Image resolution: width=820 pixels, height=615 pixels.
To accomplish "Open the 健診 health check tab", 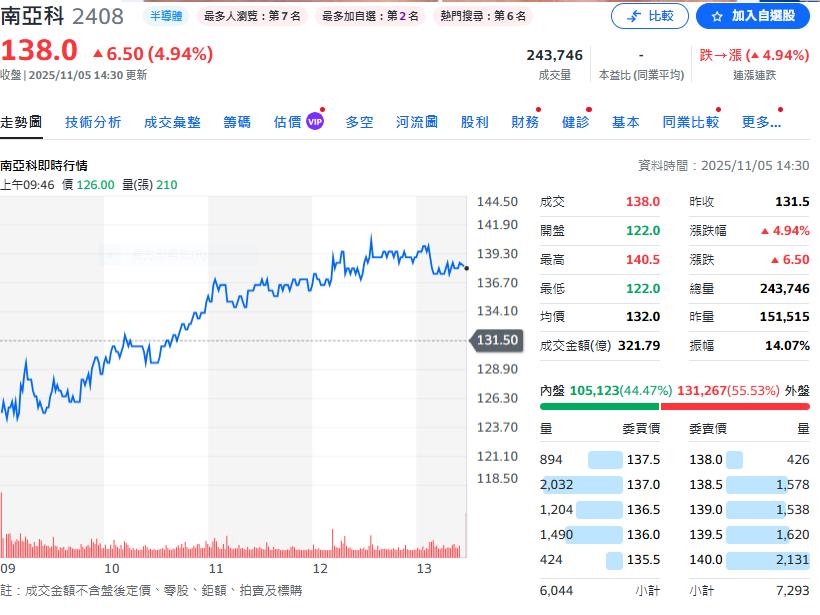I will (575, 121).
